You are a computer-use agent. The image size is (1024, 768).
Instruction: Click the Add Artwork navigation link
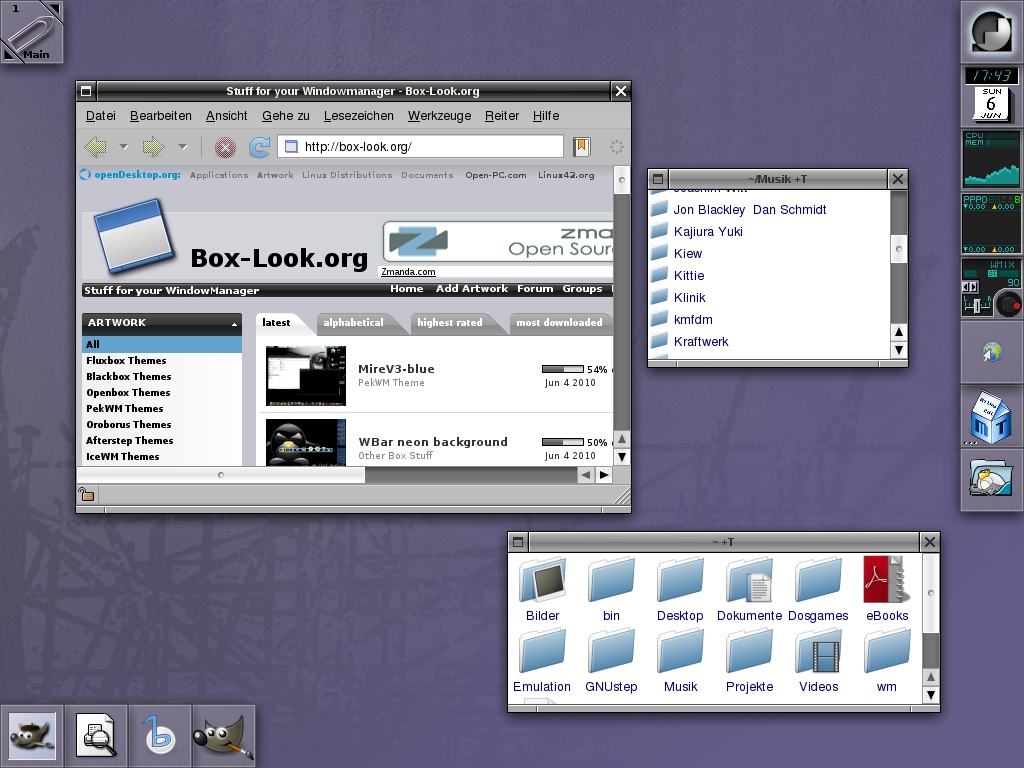coord(472,289)
